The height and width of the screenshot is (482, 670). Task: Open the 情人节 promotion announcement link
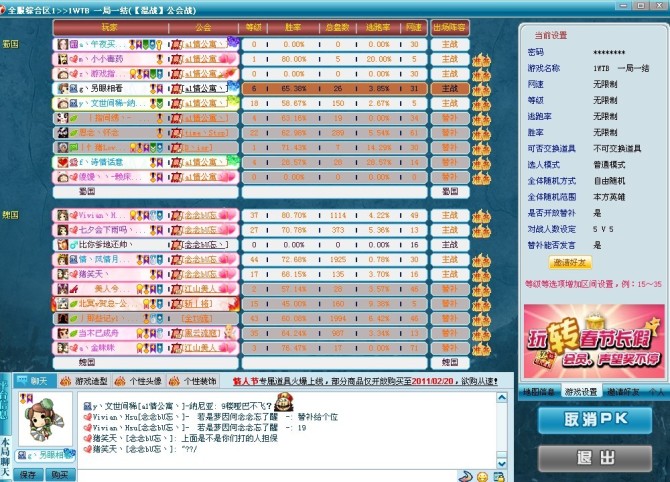(x=365, y=381)
